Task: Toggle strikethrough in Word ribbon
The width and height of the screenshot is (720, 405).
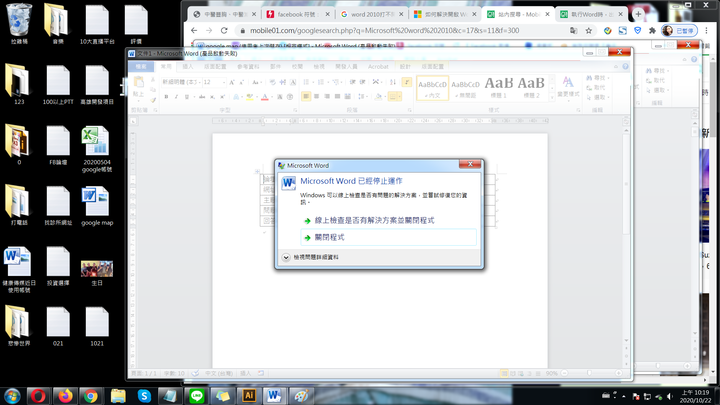Action: 202,97
